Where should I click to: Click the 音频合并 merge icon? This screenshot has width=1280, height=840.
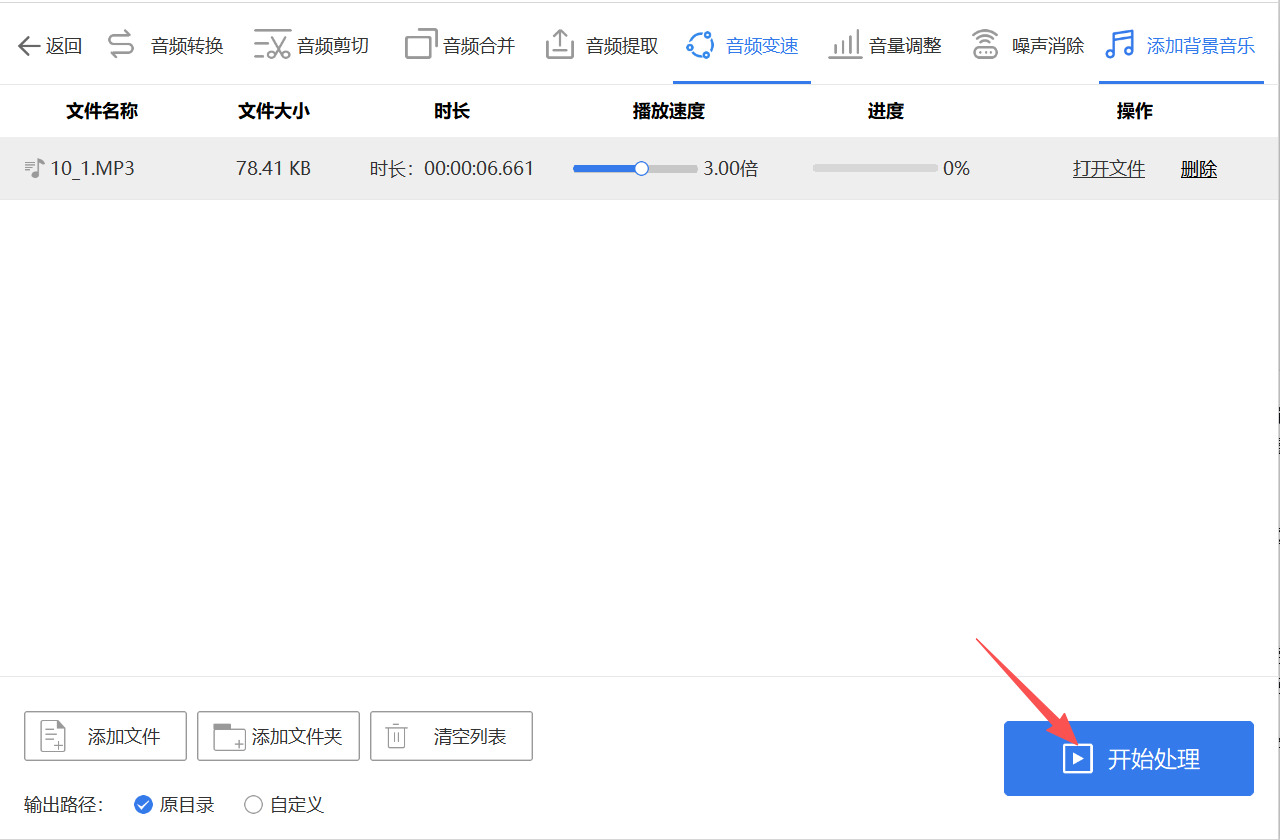[x=421, y=43]
